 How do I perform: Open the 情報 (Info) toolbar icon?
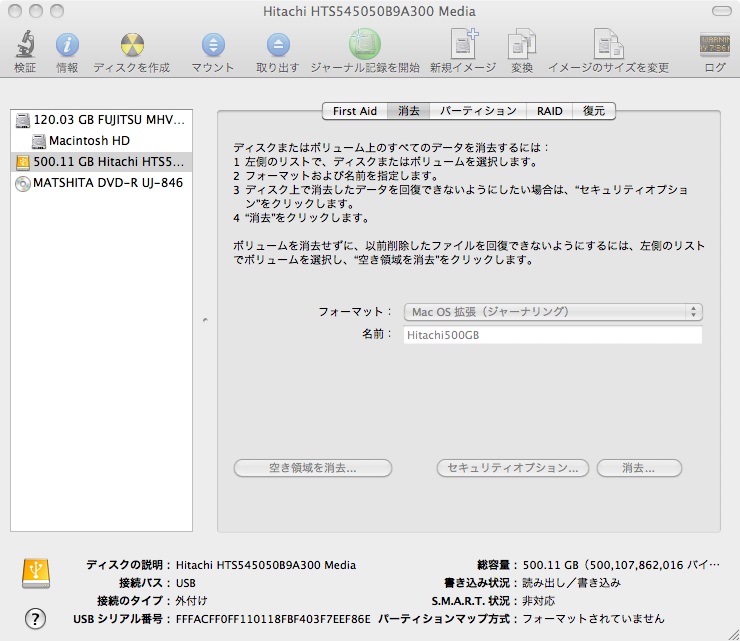coord(67,45)
